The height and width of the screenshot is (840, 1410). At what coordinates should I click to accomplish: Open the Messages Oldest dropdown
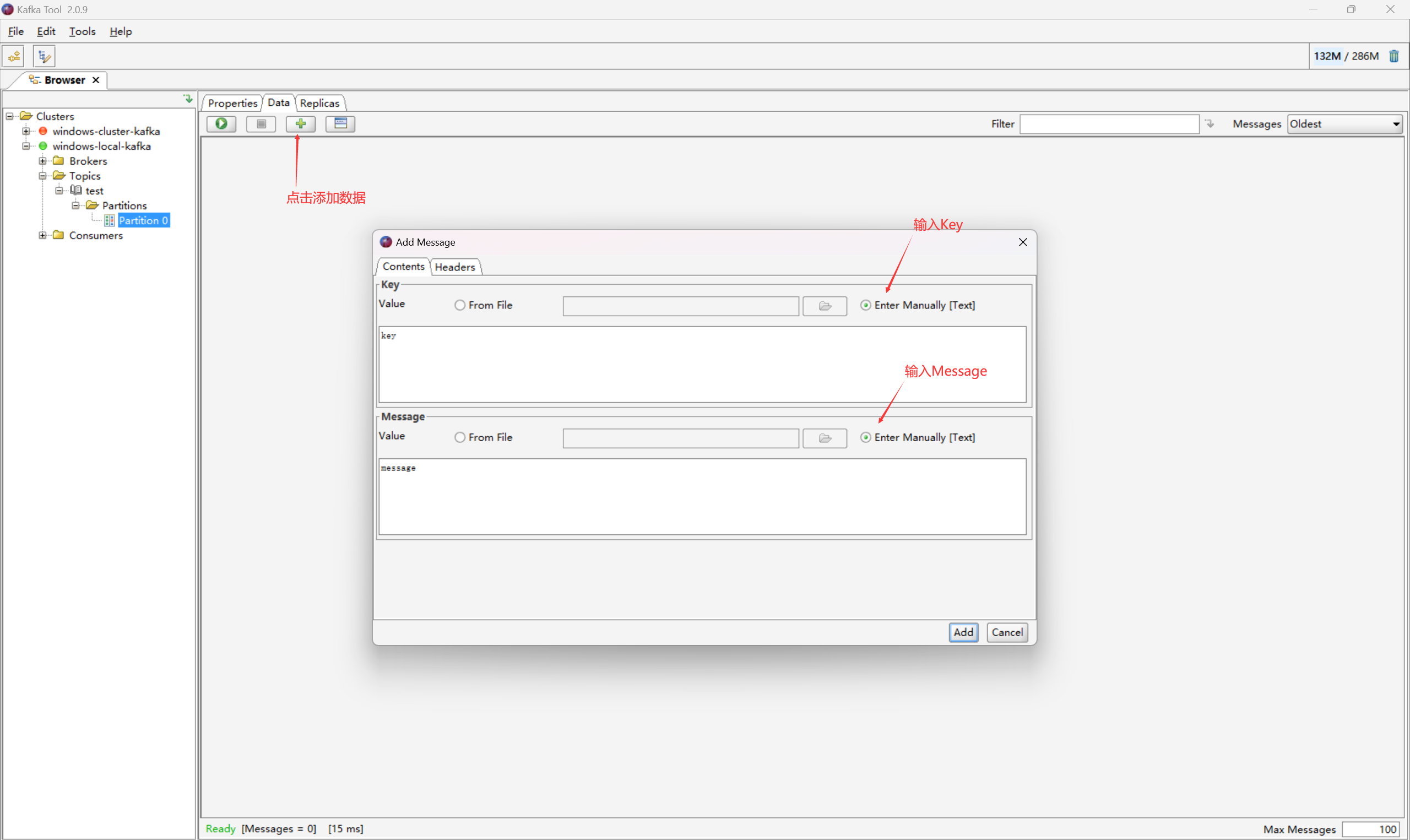pyautogui.click(x=1344, y=124)
